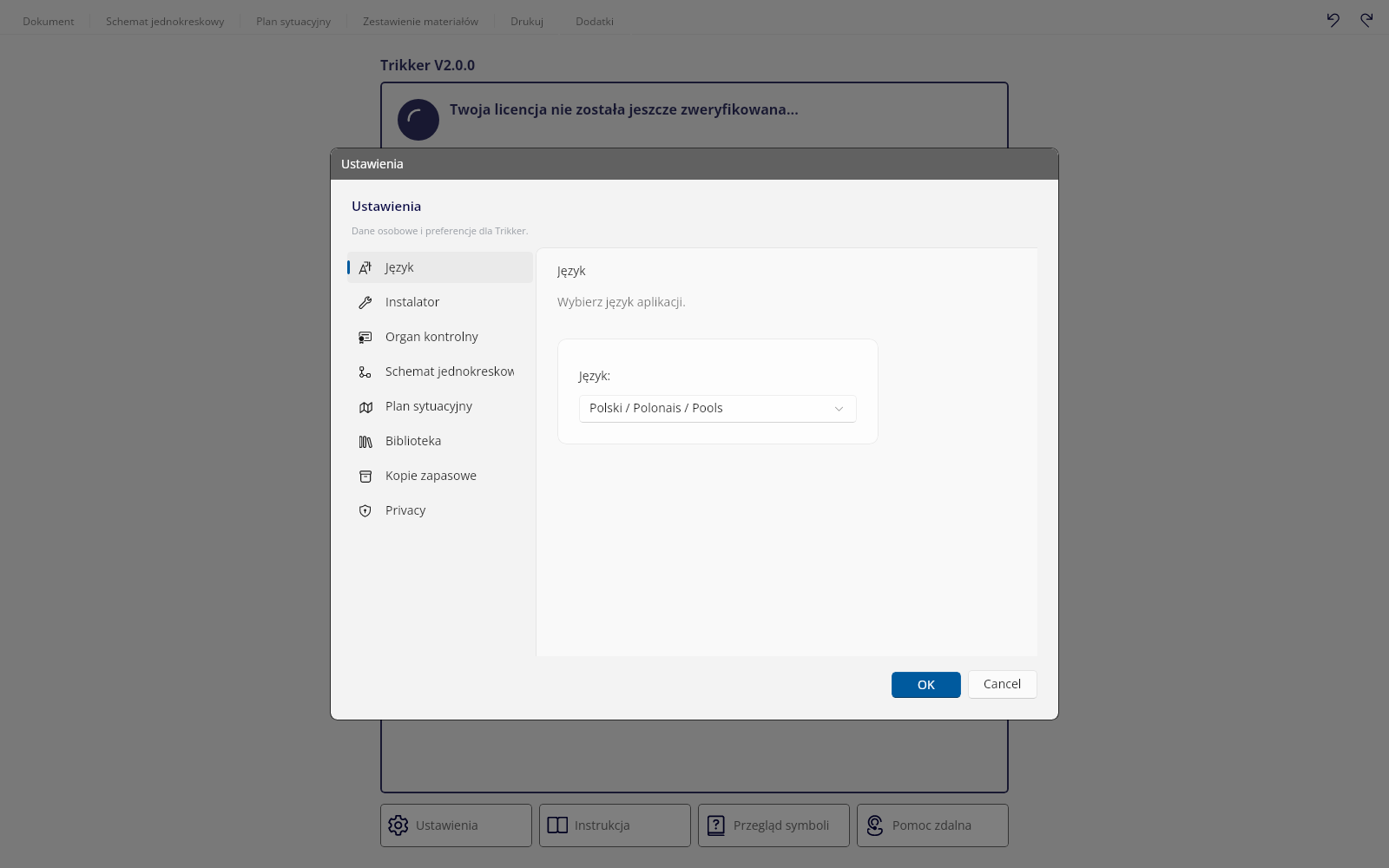This screenshot has height=868, width=1389.
Task: Click the Ustawienia dialog title bar
Action: pyautogui.click(x=694, y=164)
